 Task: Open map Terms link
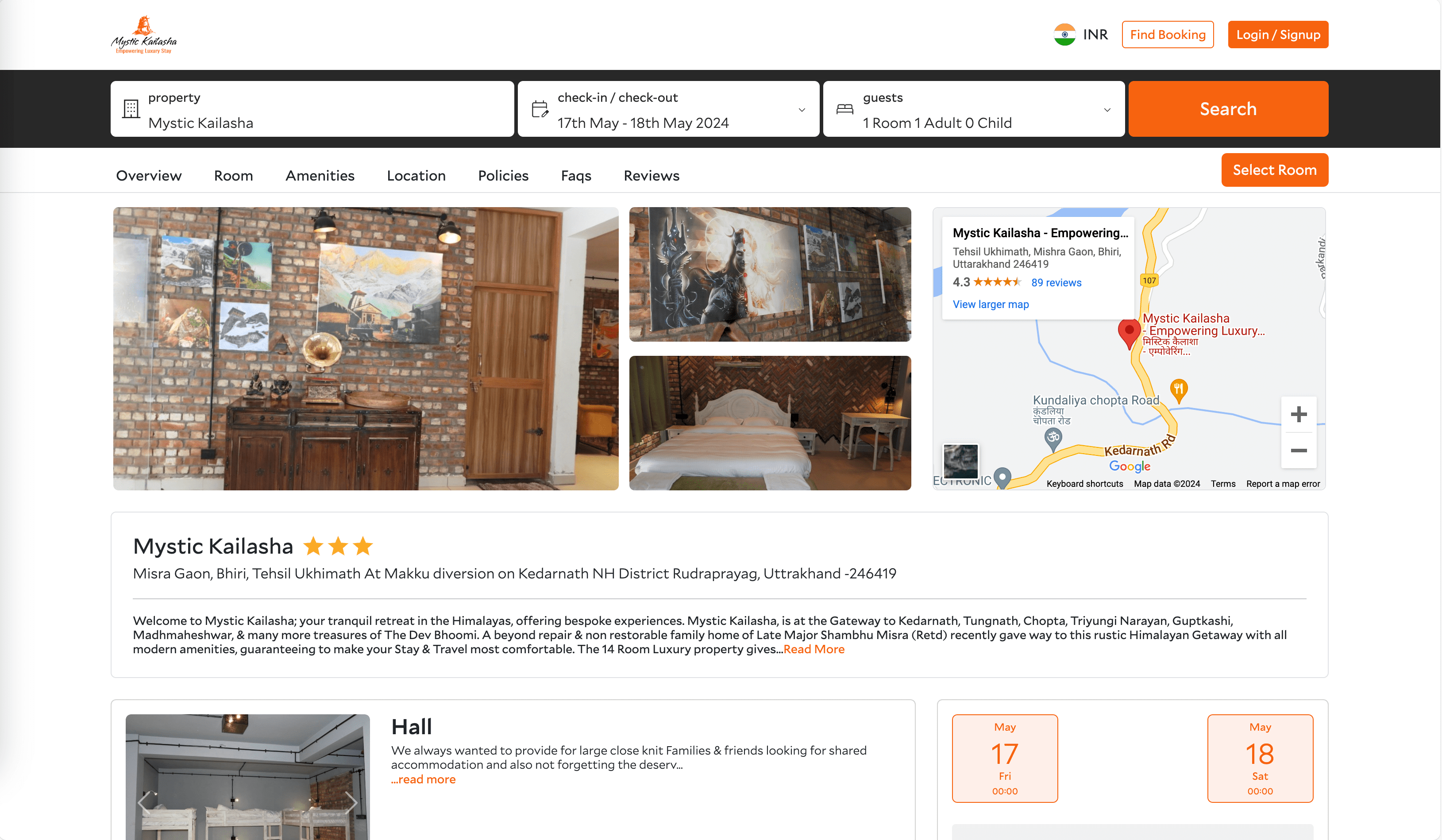[1223, 484]
